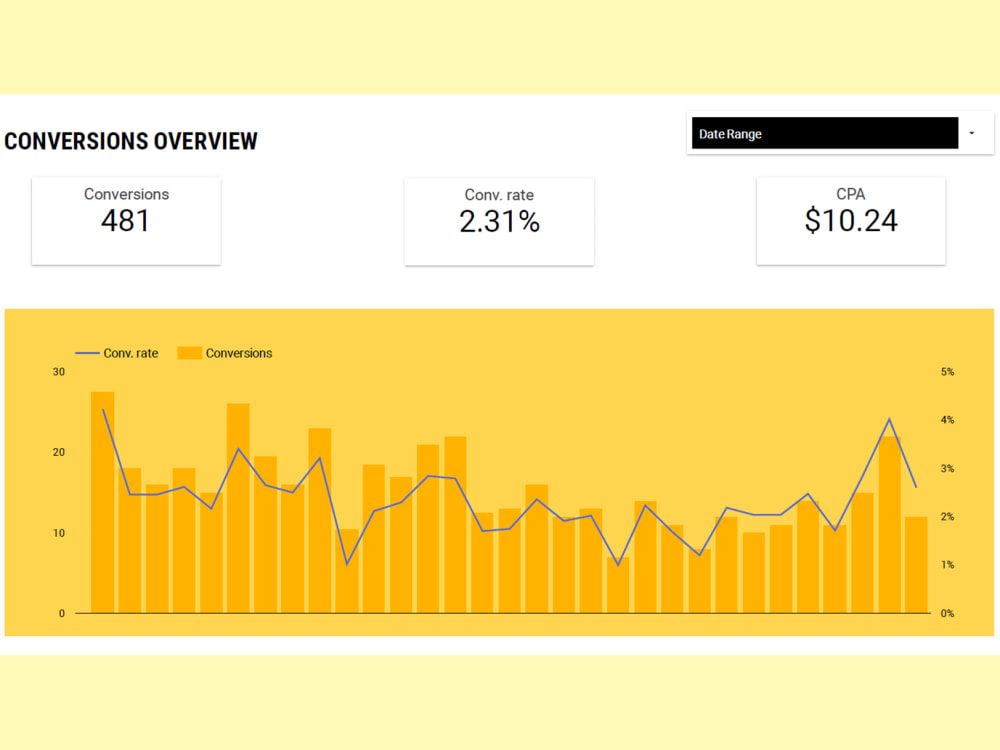Viewport: 1000px width, 750px height.
Task: Click the 'Conv. rate' legend label
Action: click(x=131, y=353)
